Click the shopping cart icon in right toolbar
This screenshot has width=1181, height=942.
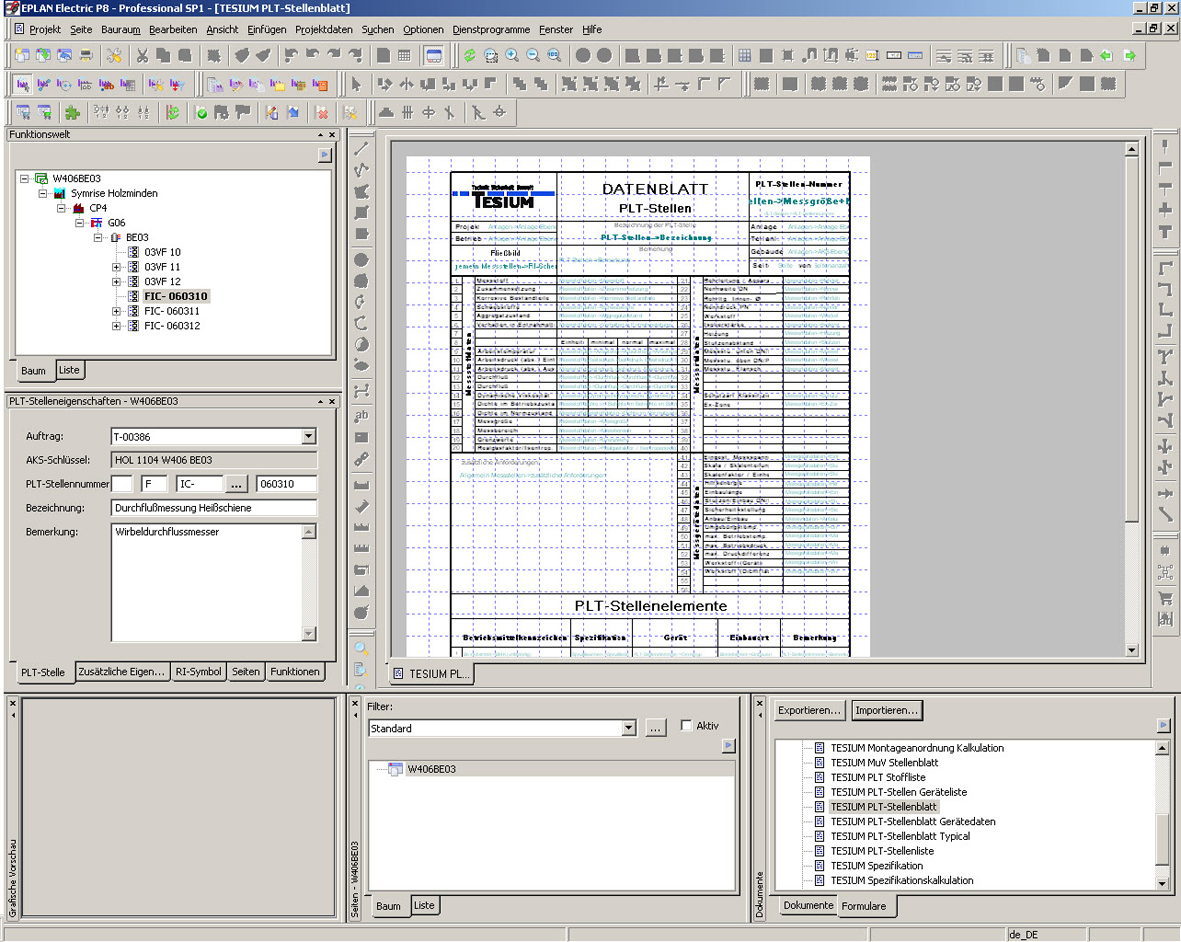coord(1165,599)
